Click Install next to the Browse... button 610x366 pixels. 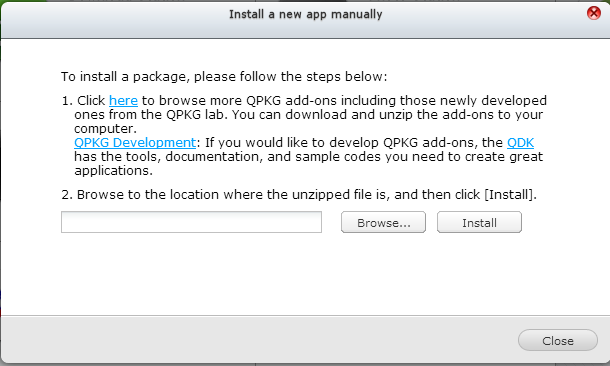[479, 222]
